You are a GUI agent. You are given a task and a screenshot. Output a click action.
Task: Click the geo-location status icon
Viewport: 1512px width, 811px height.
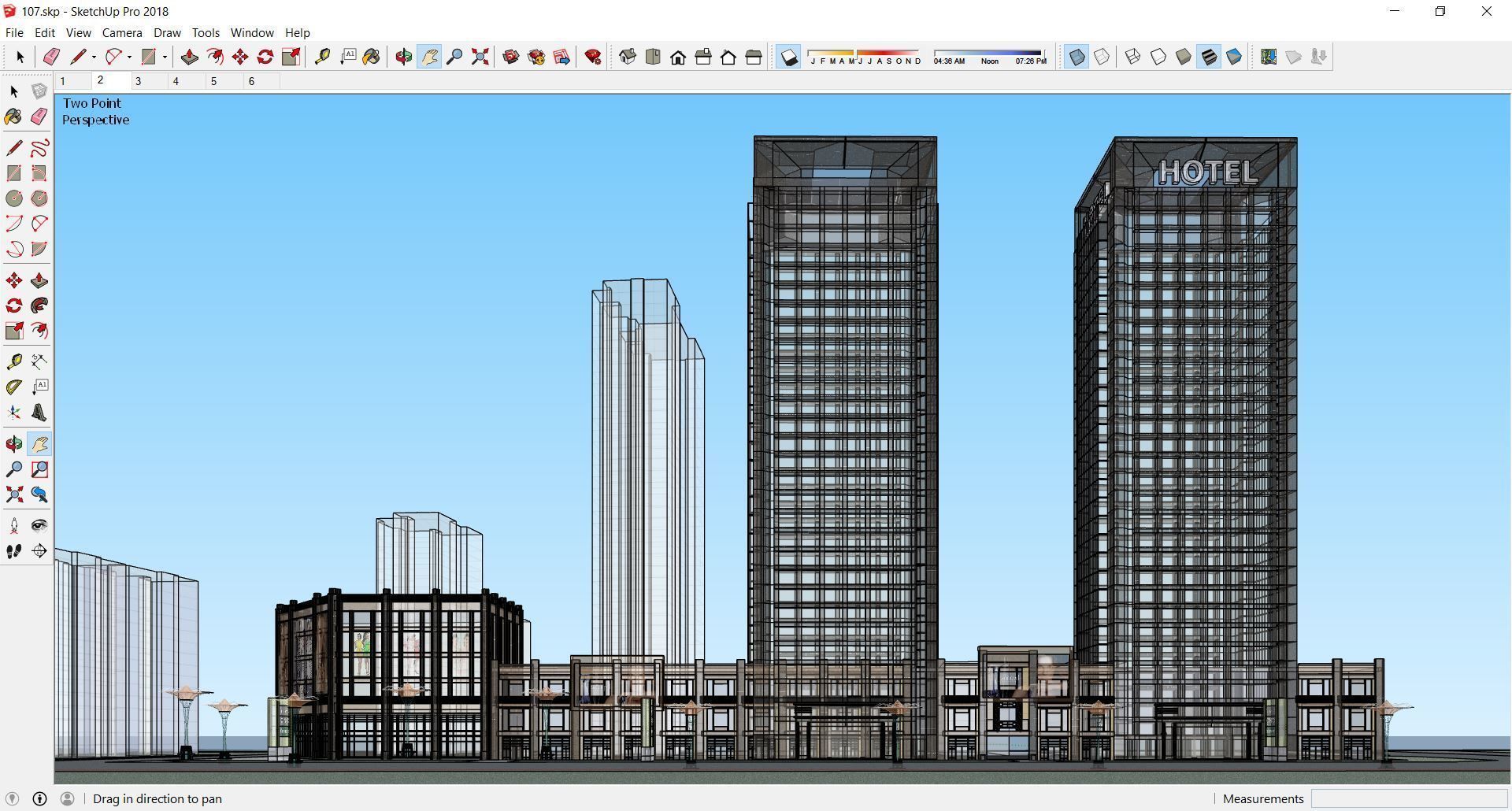(x=12, y=798)
